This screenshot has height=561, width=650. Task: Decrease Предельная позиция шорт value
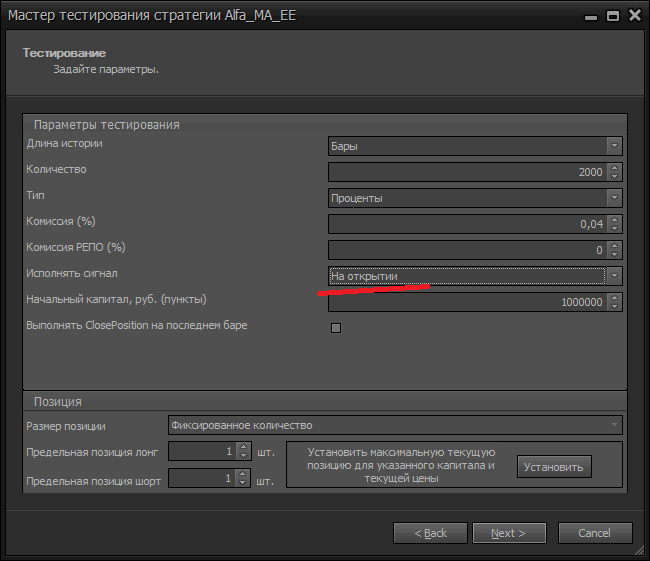point(243,484)
